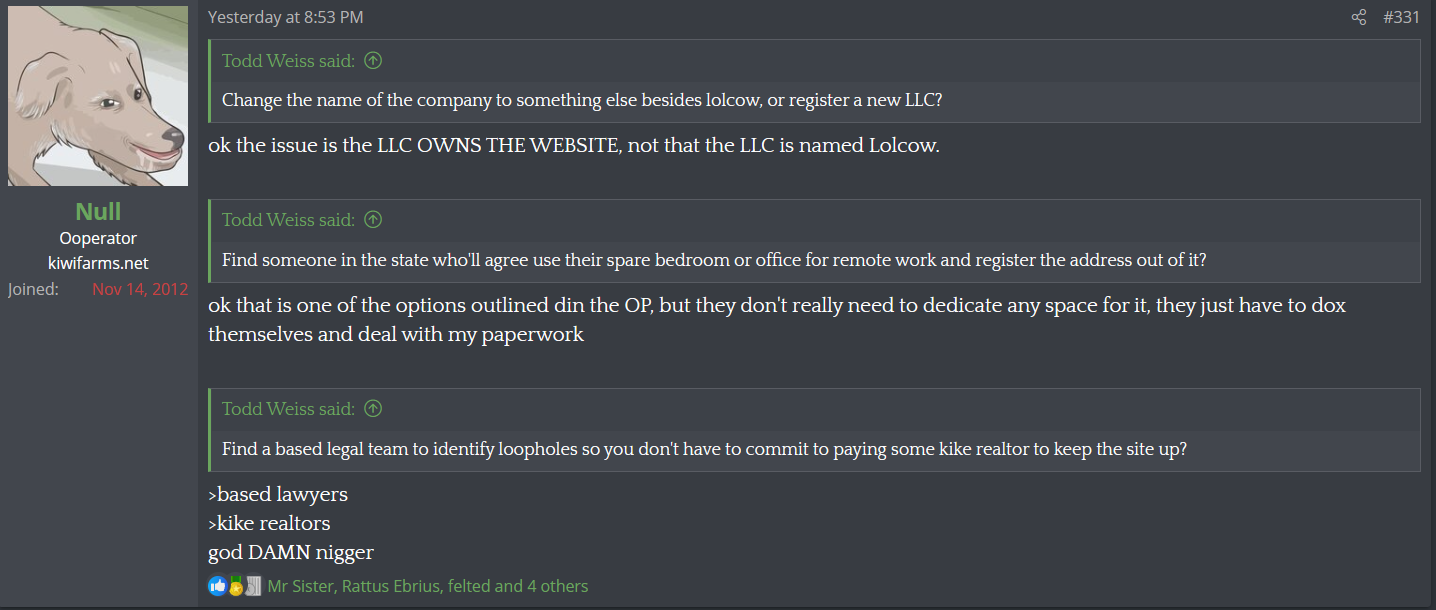Click the blue thumbs-up Like reaction icon

pos(217,586)
